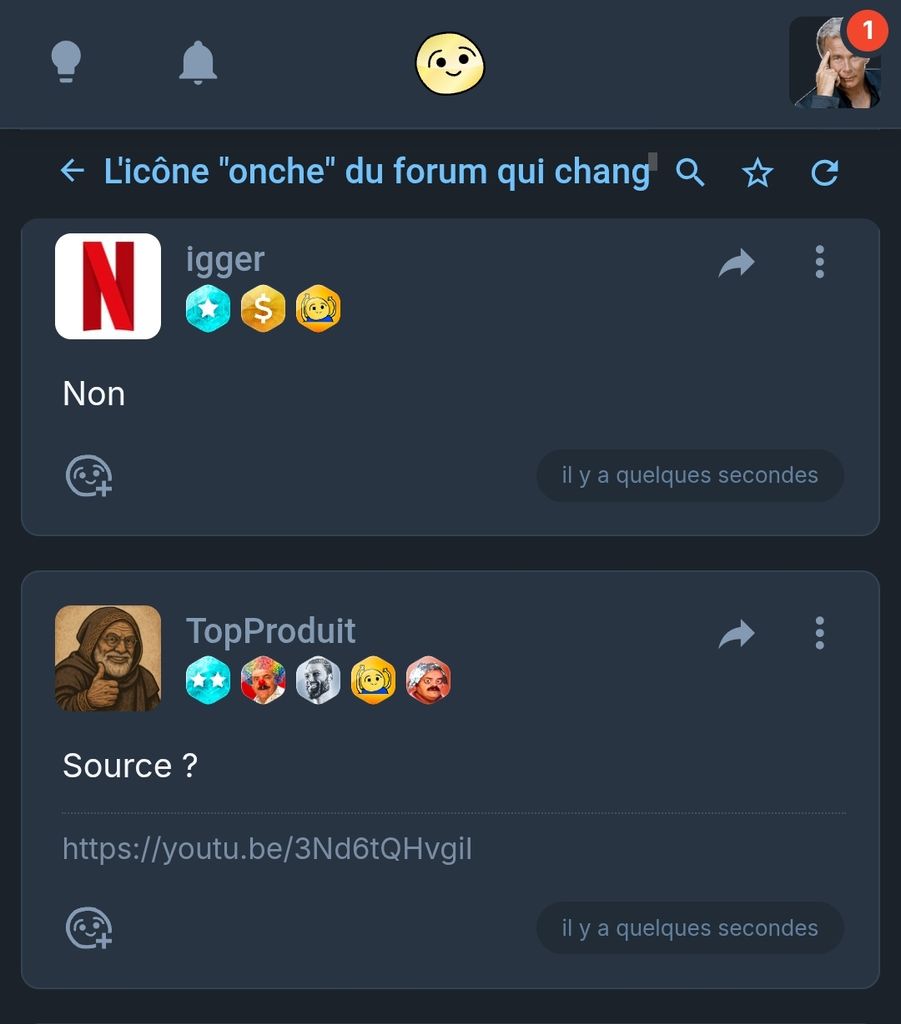Add a reaction to TopProduit's post
The width and height of the screenshot is (901, 1024).
(x=88, y=928)
